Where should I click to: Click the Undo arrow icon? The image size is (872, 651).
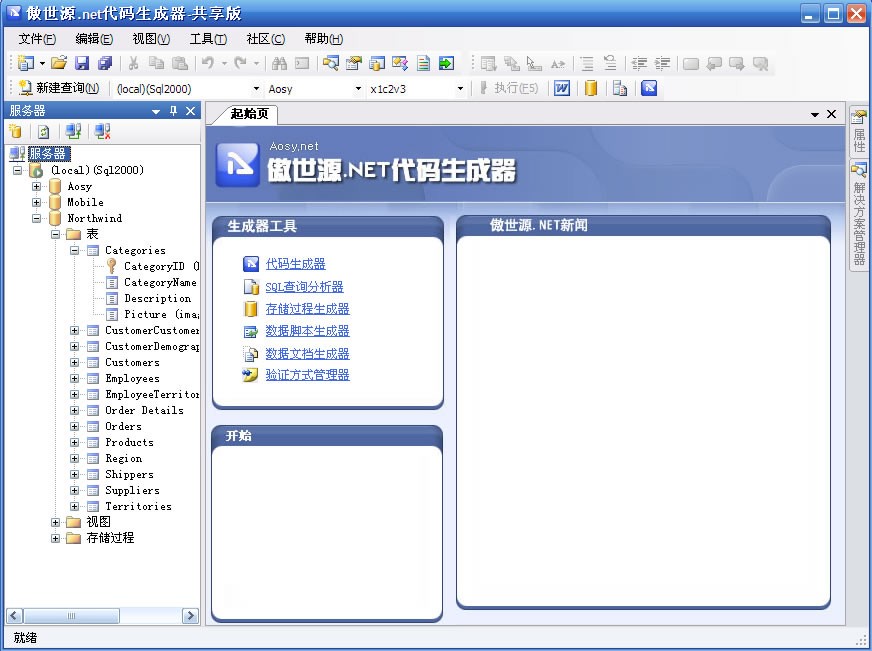(x=208, y=63)
